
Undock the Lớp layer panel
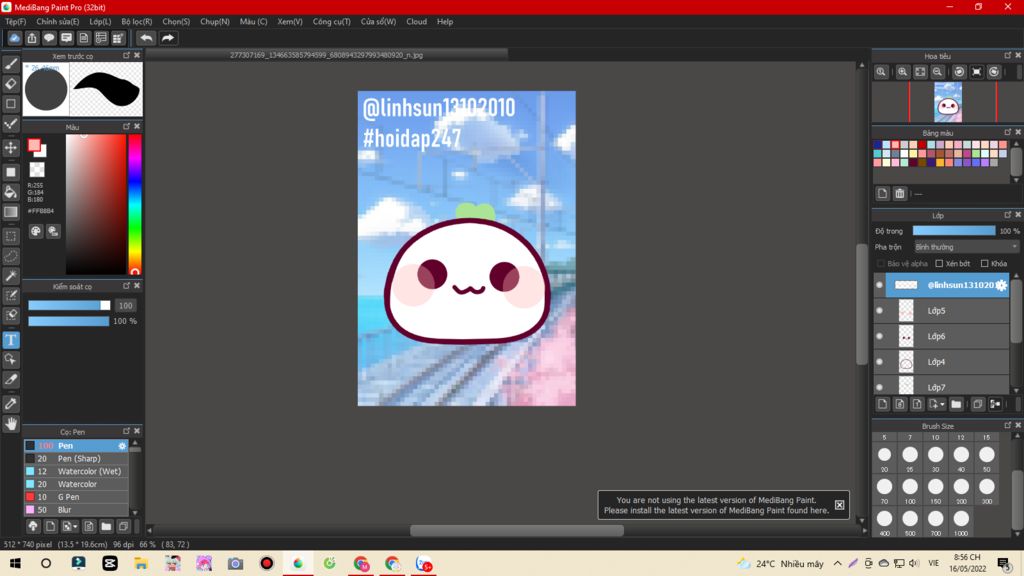(1008, 215)
